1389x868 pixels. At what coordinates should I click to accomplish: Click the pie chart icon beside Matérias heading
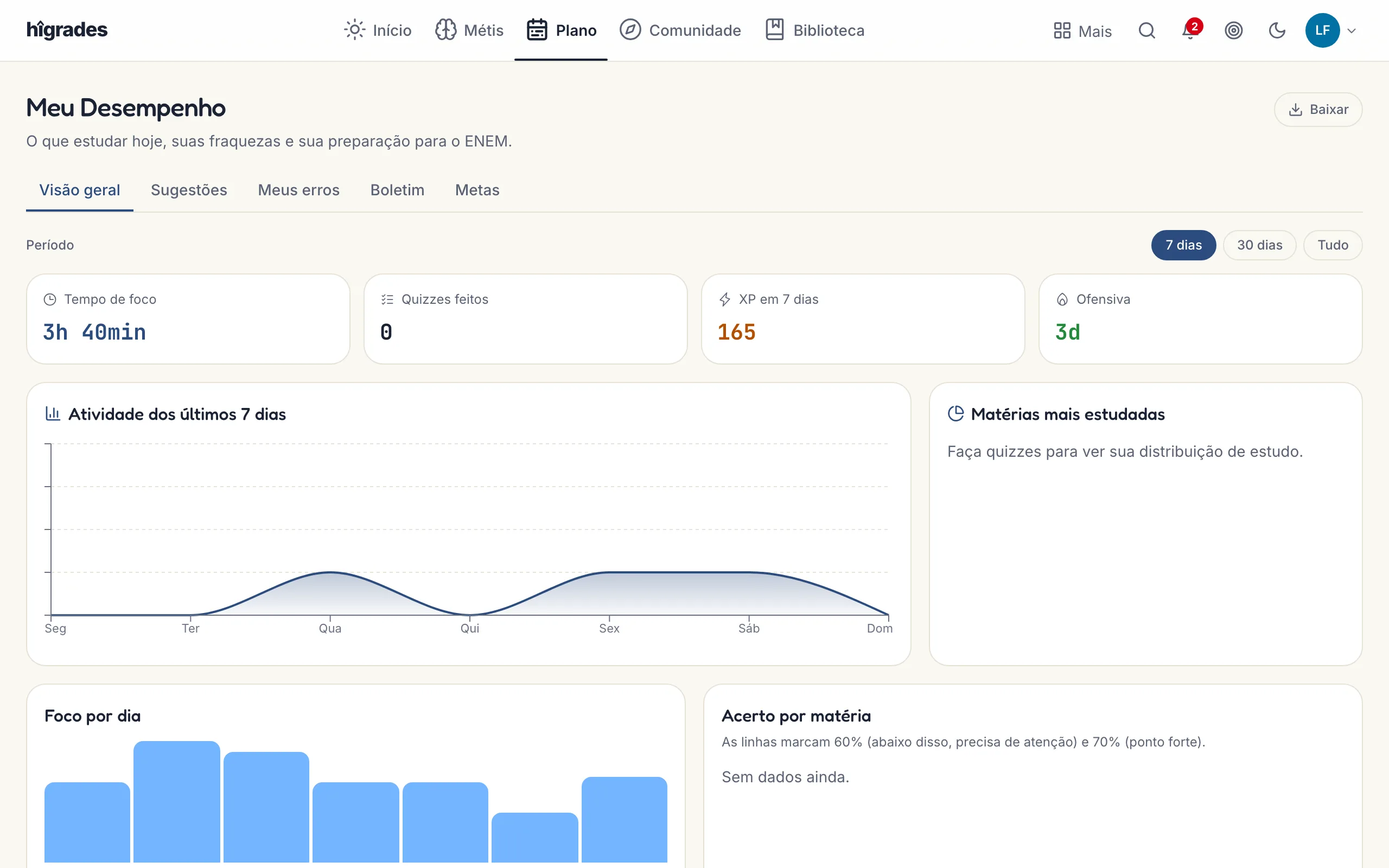(955, 413)
